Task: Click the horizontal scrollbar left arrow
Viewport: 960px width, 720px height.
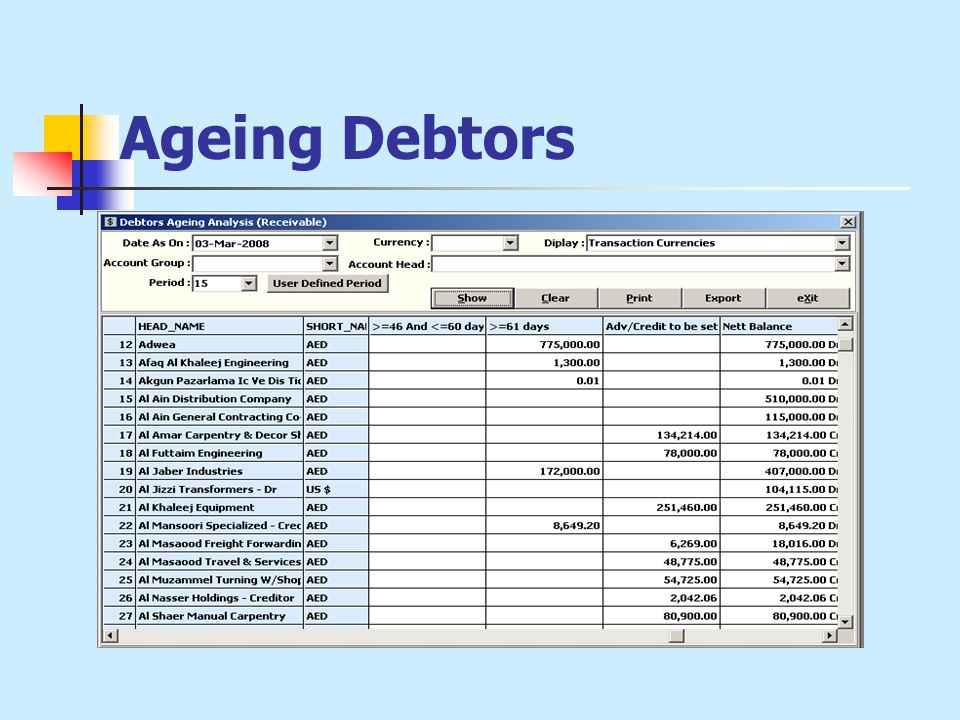Action: pos(110,636)
